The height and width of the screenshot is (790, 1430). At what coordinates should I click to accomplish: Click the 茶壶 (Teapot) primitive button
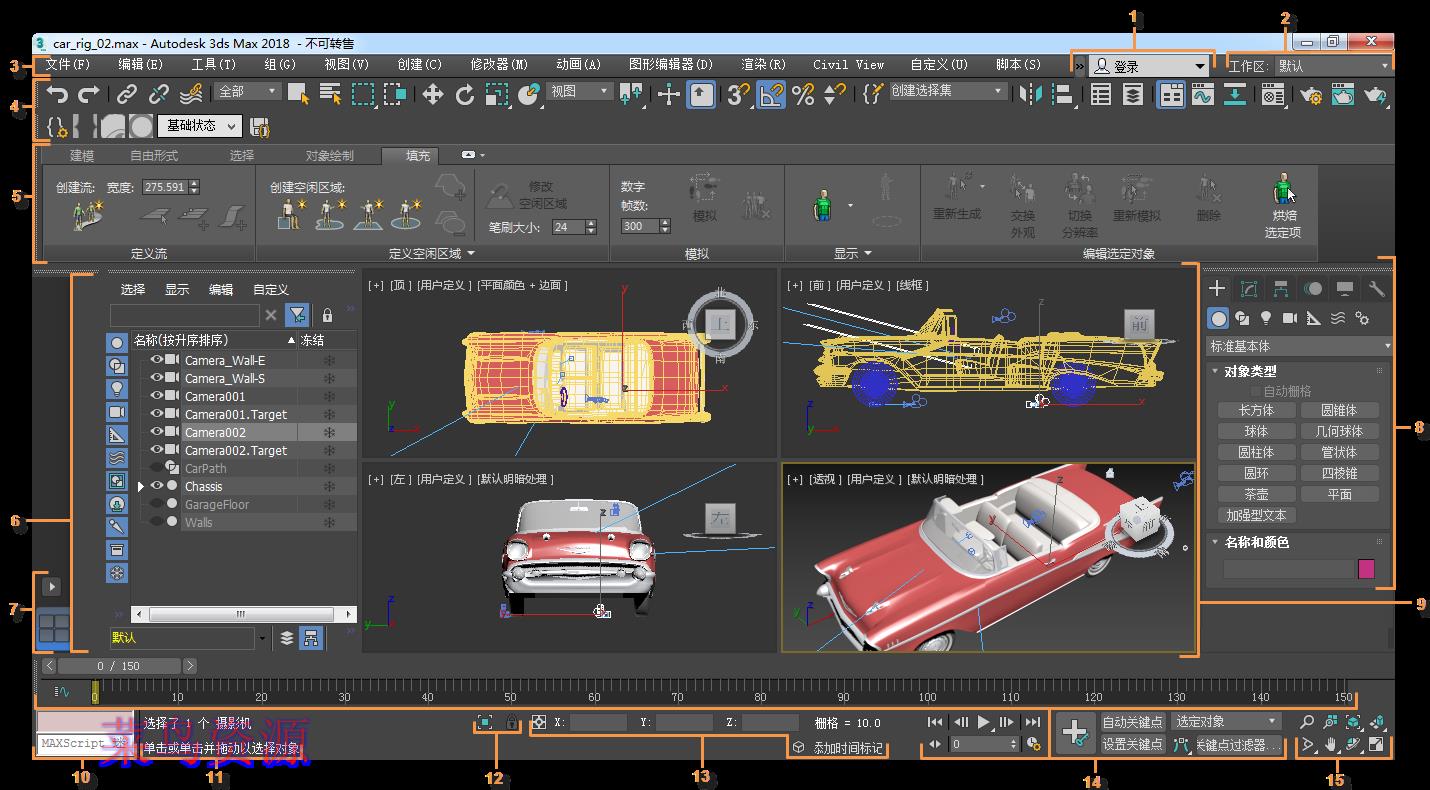point(1256,493)
